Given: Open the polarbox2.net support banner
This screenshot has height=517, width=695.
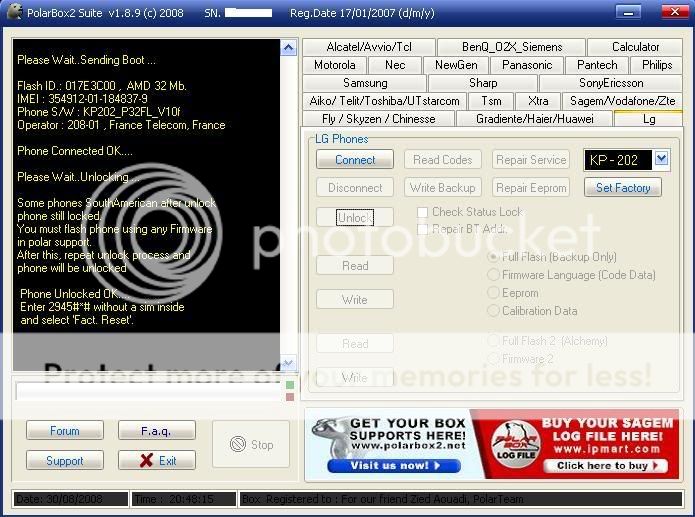Looking at the screenshot, I should point(388,444).
